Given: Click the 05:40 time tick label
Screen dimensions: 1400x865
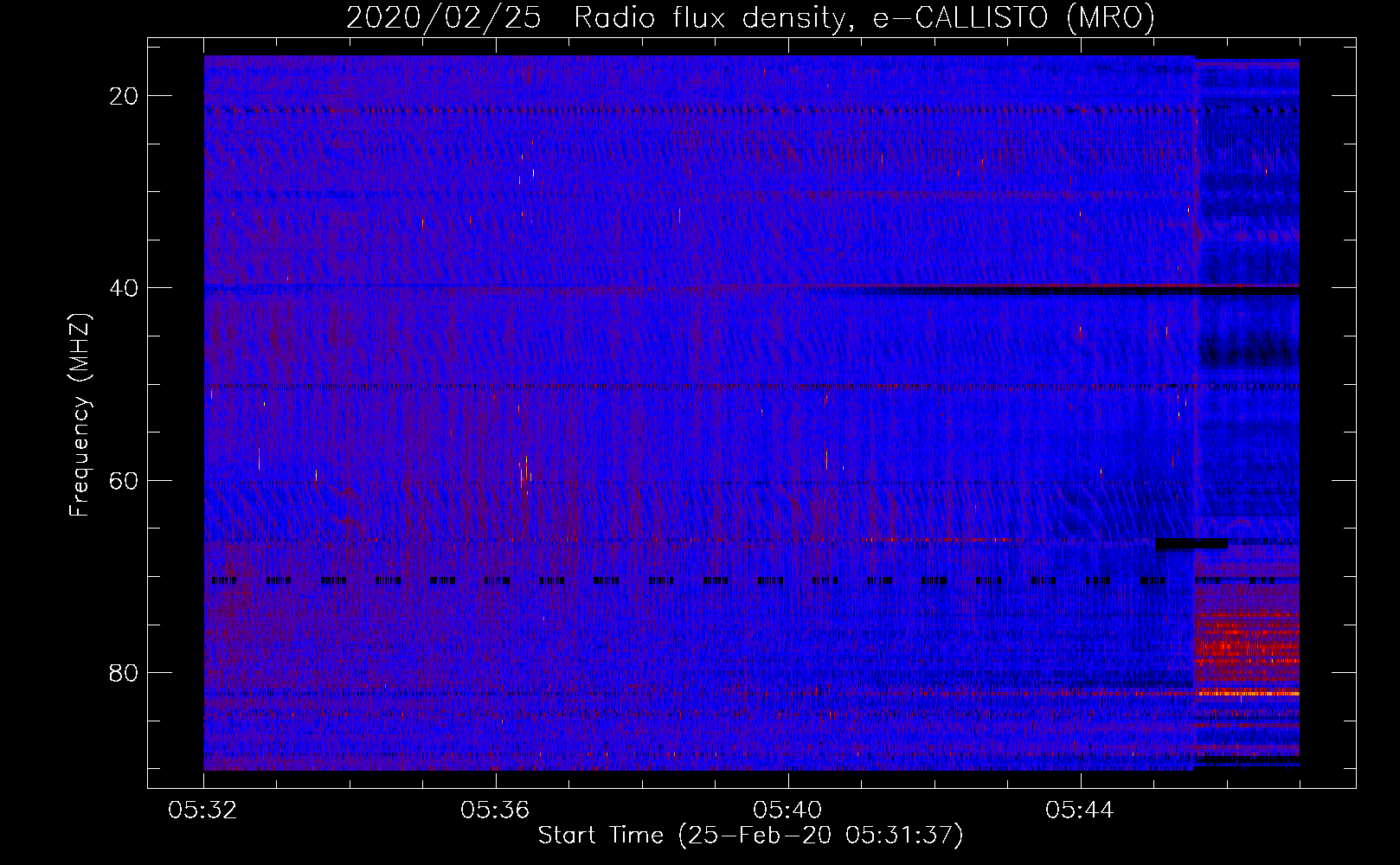Looking at the screenshot, I should click(787, 811).
